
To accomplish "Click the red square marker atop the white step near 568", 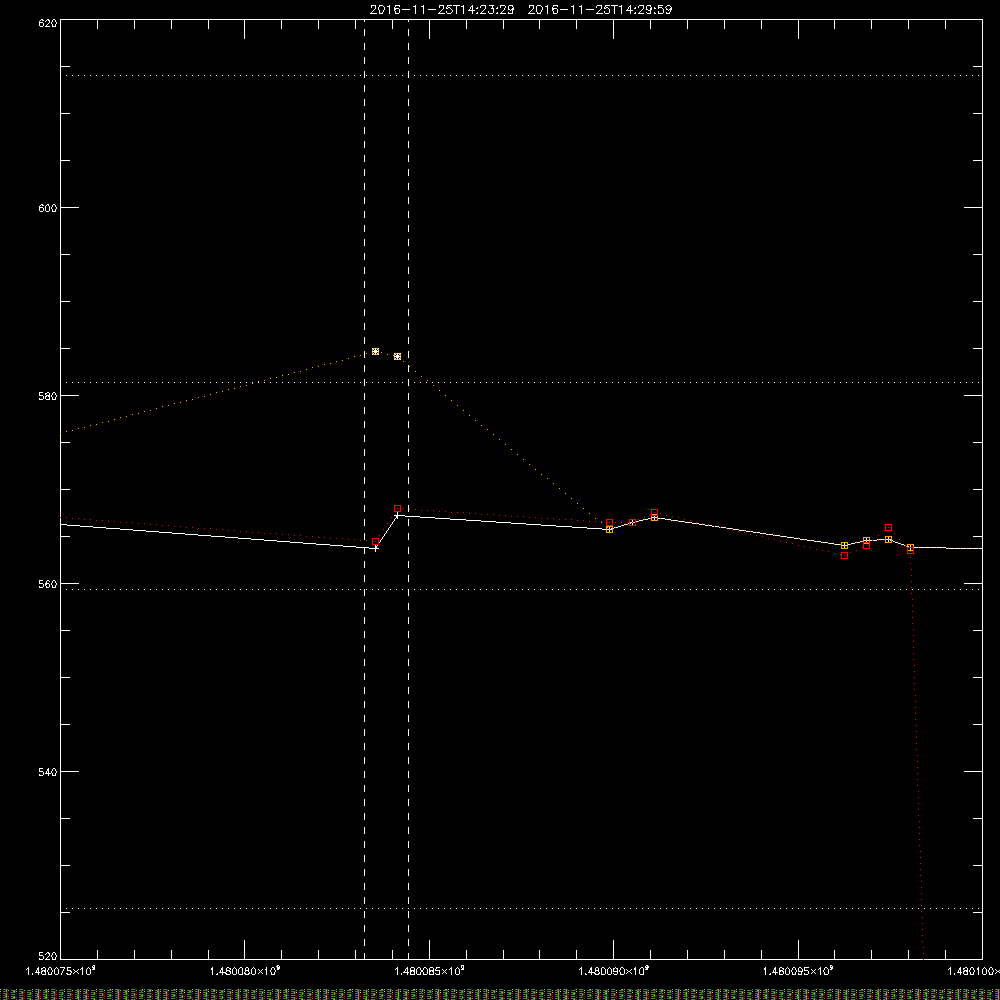I will coord(397,509).
